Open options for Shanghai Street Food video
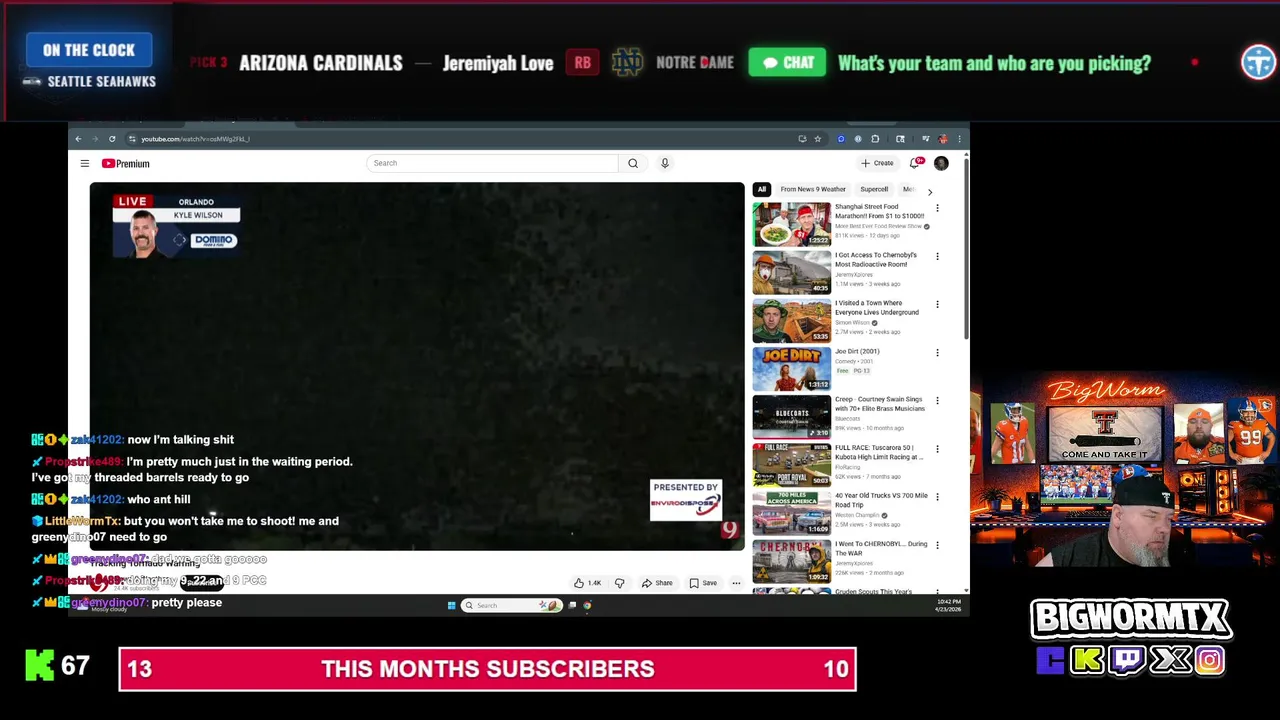This screenshot has width=1280, height=720. 937,208
